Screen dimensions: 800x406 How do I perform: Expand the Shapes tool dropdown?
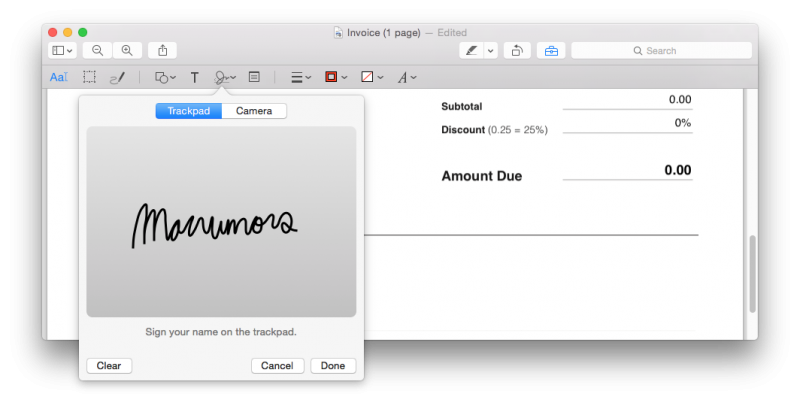pos(165,77)
